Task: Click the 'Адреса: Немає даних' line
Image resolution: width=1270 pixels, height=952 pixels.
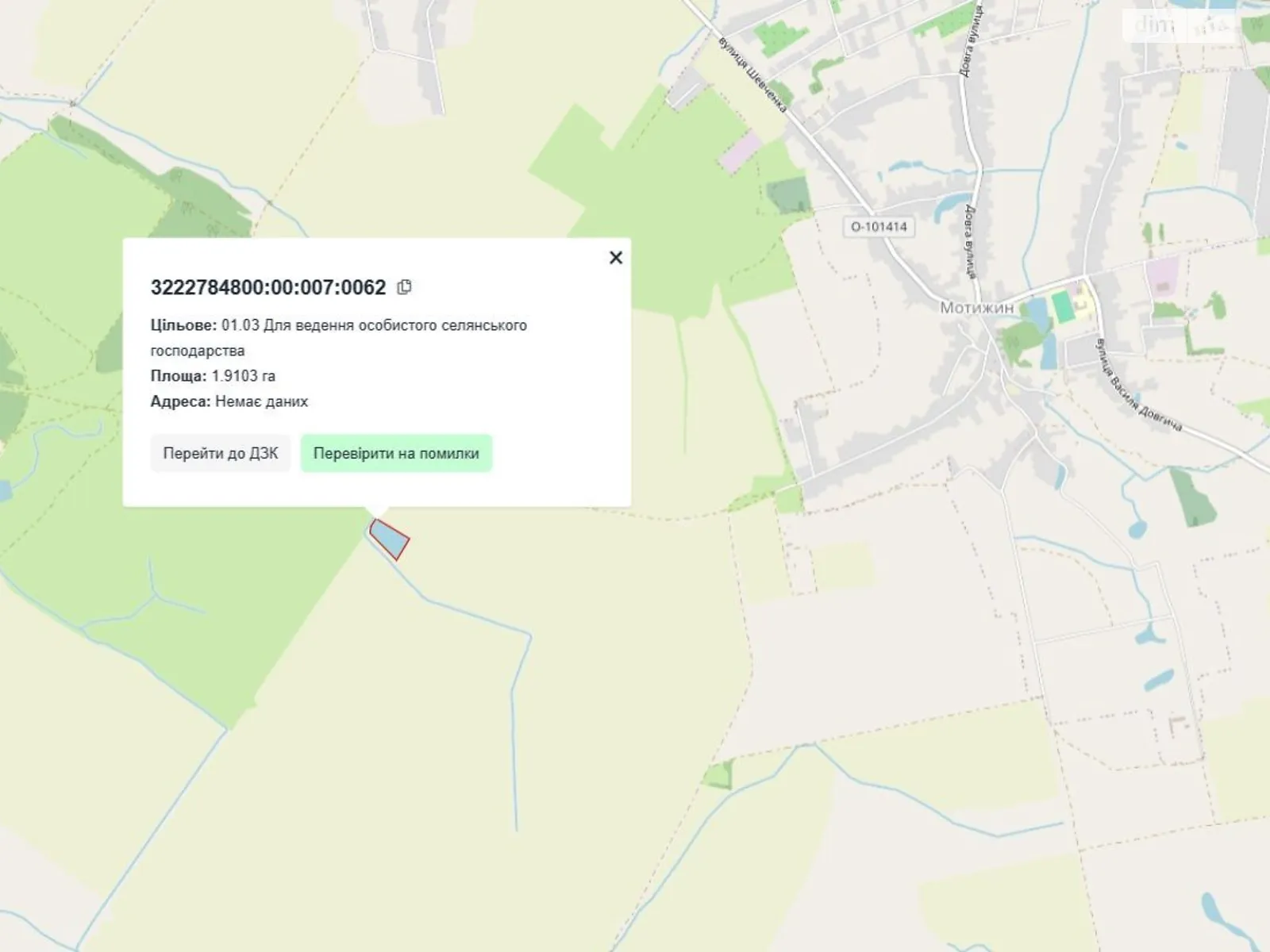Action: coord(229,401)
